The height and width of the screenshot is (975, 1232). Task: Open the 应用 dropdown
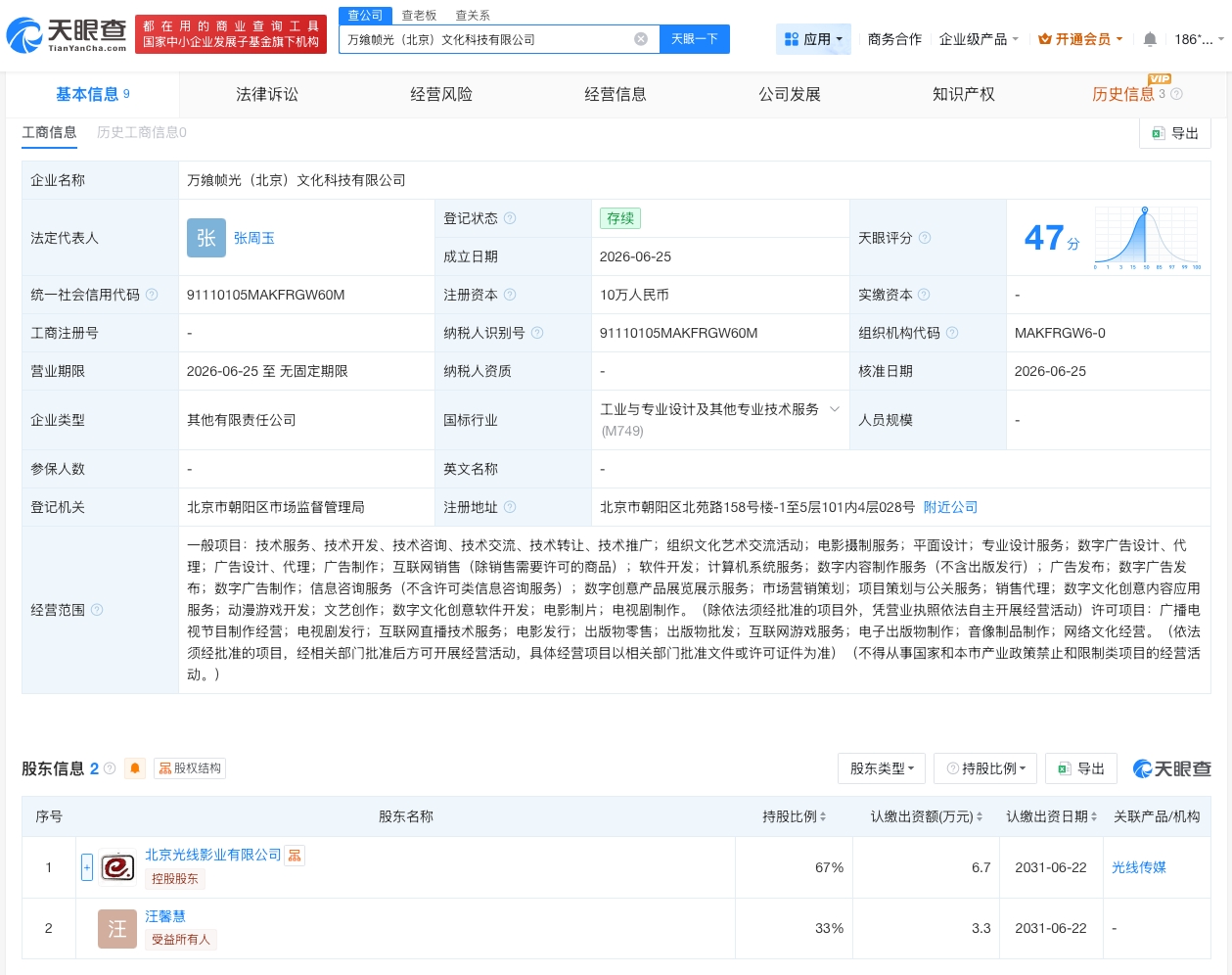pos(813,39)
